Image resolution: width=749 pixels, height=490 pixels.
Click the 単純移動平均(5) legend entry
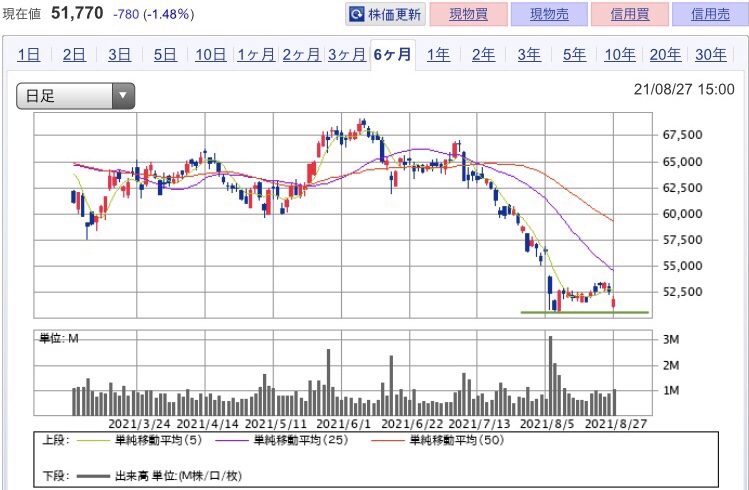click(x=159, y=440)
